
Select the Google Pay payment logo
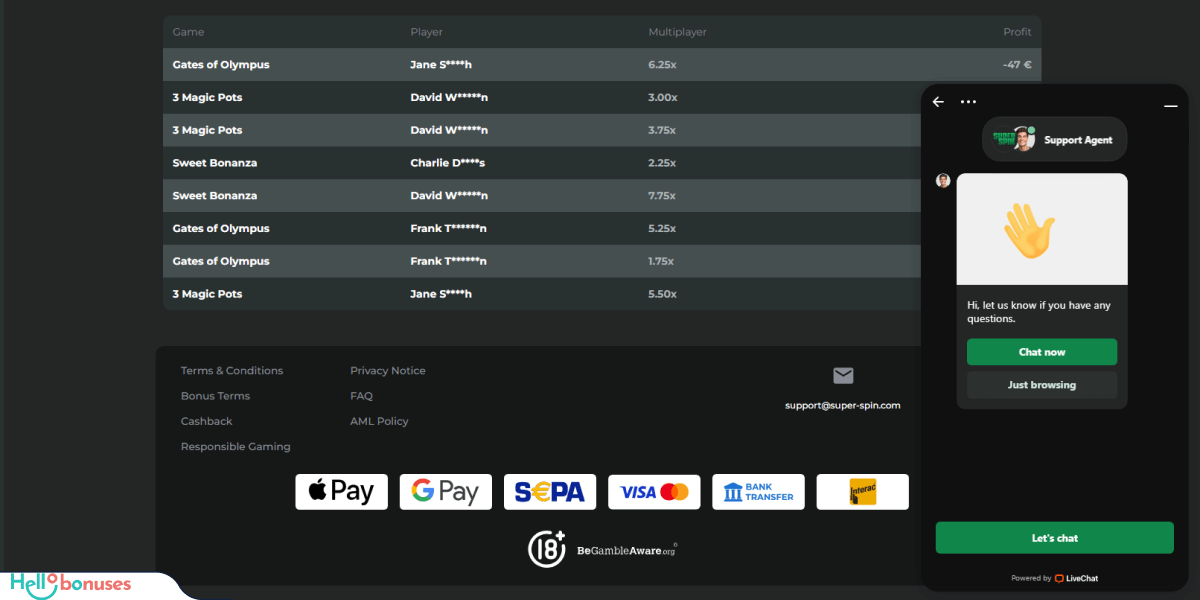[x=446, y=492]
